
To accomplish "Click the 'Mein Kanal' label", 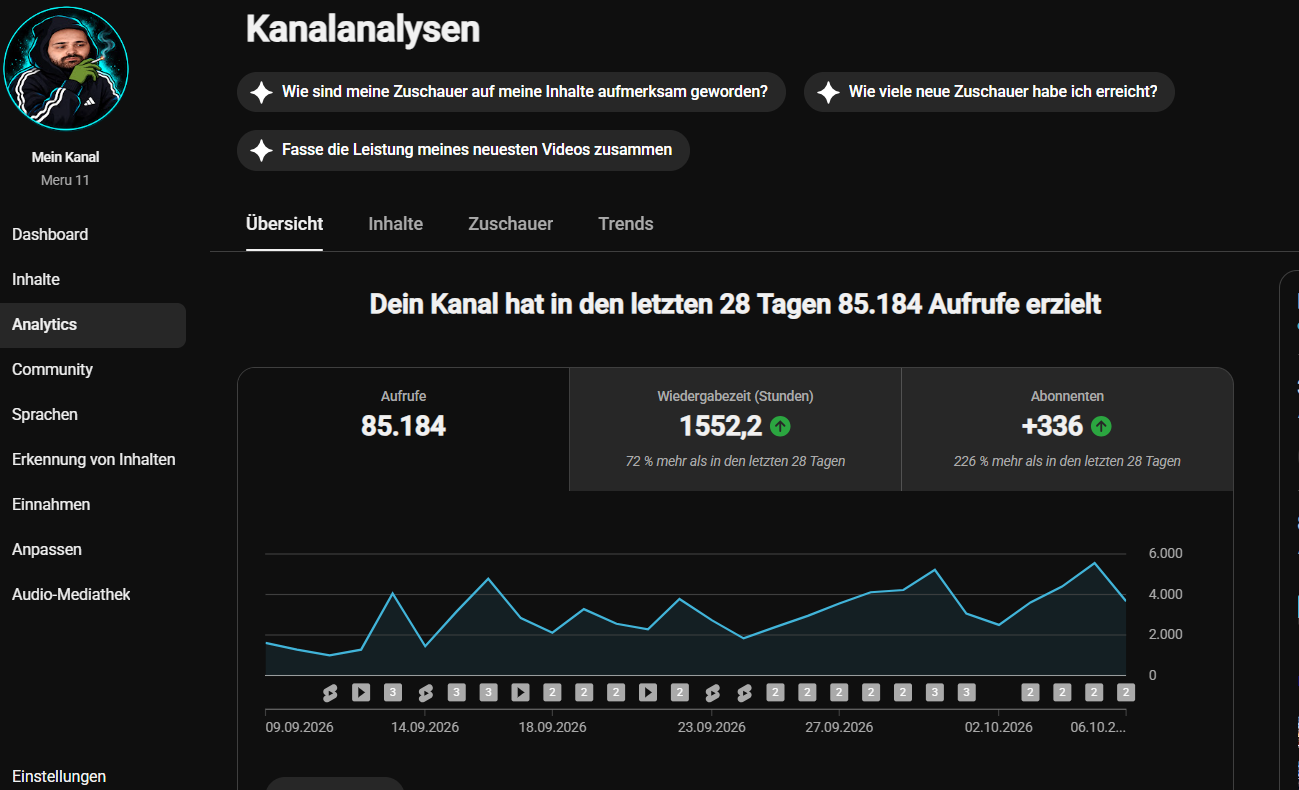I will [65, 157].
